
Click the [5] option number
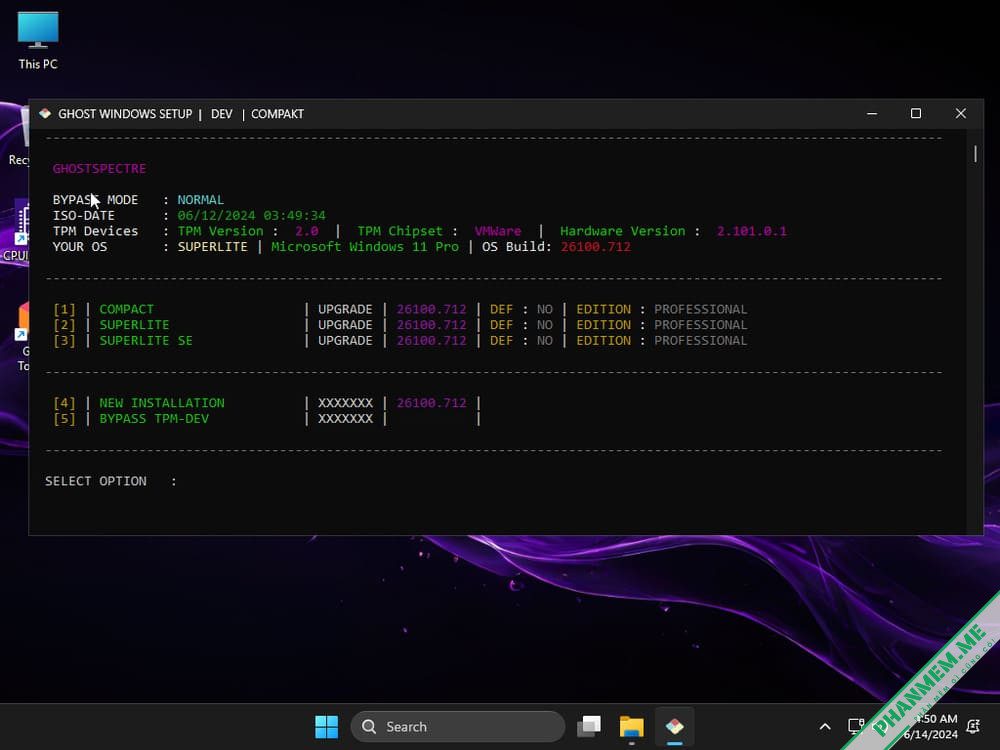(64, 419)
